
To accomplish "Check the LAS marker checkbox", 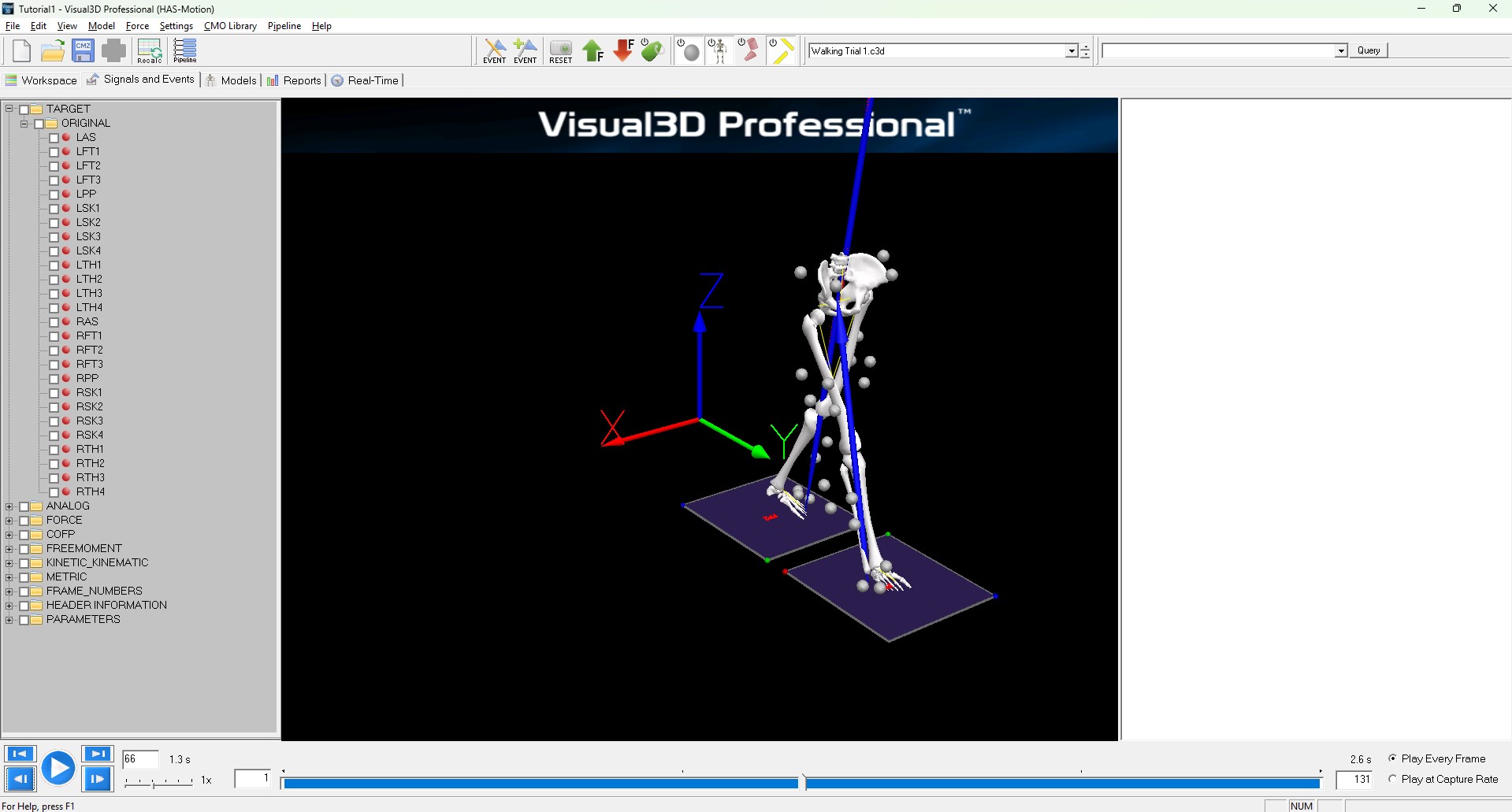I will [54, 138].
